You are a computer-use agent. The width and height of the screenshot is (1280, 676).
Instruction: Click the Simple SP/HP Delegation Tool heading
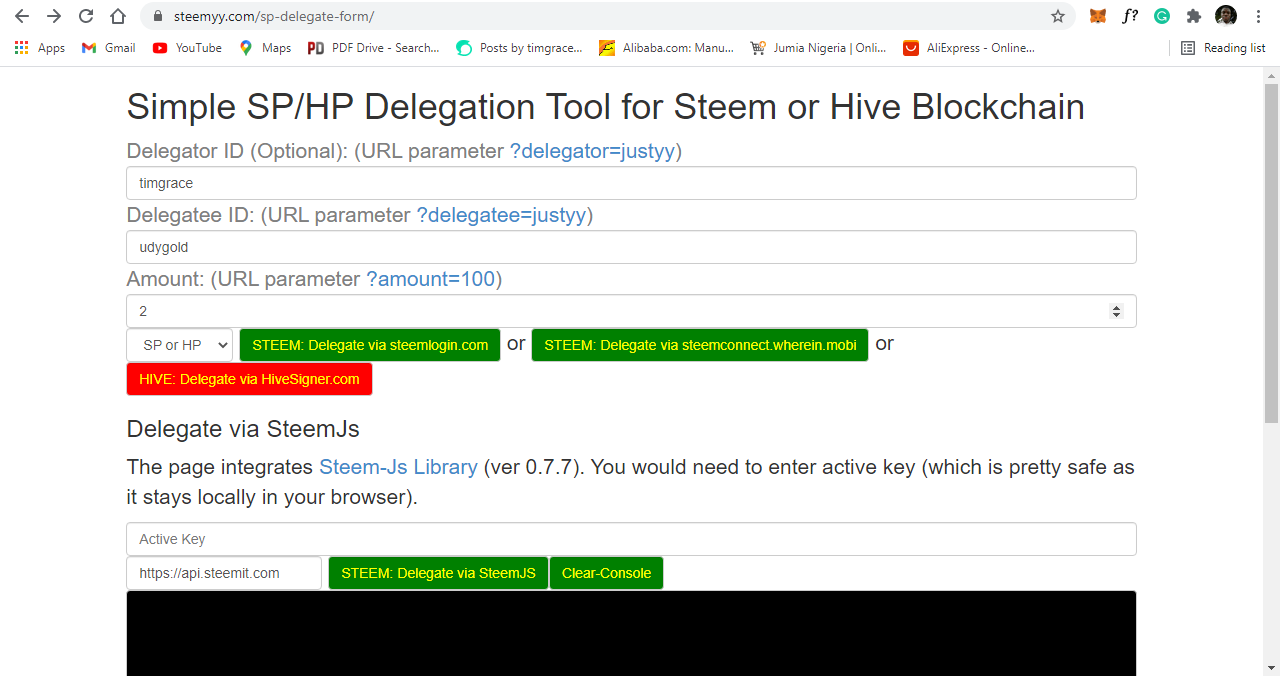tap(605, 106)
